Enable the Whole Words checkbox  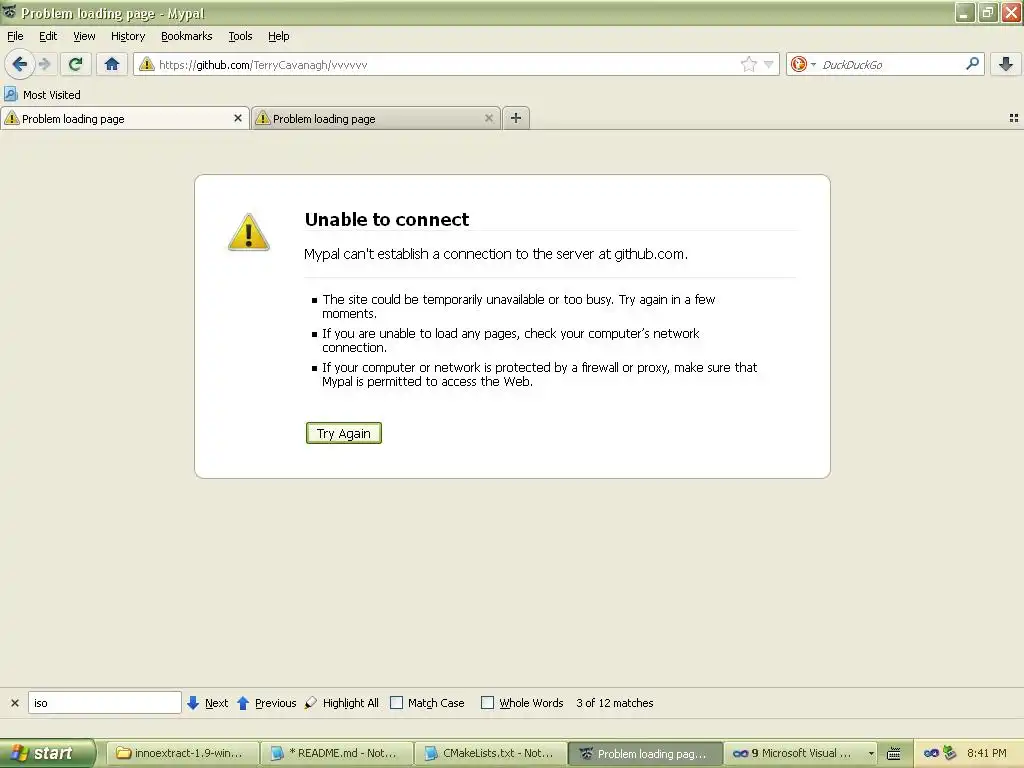coord(487,703)
